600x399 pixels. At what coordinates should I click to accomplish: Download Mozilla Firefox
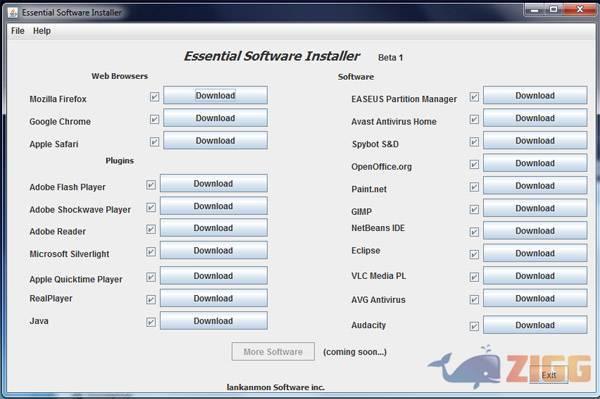(x=215, y=95)
